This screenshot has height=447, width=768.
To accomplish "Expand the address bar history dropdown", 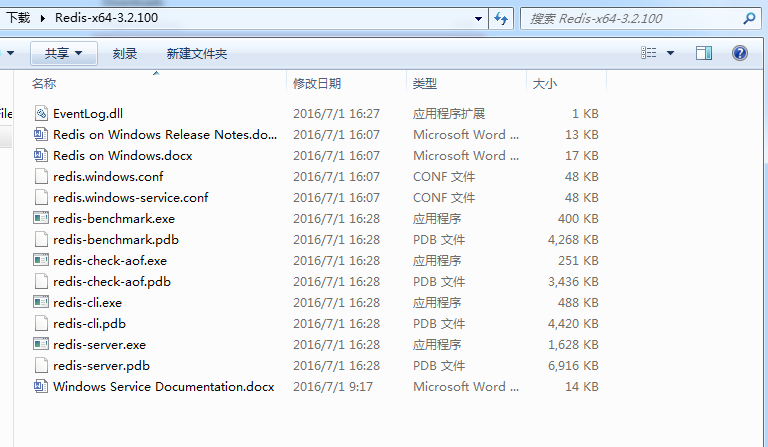I will tap(478, 19).
